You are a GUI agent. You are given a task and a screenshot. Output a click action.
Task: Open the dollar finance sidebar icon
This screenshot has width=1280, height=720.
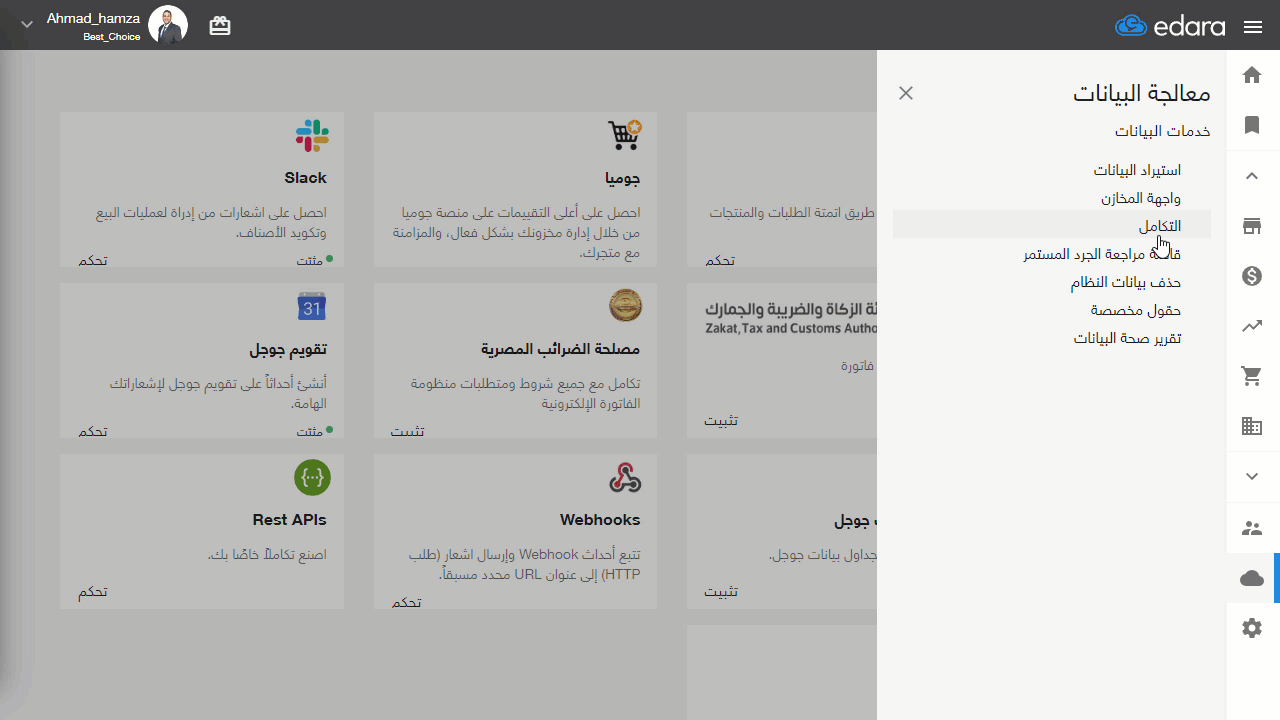(1252, 276)
